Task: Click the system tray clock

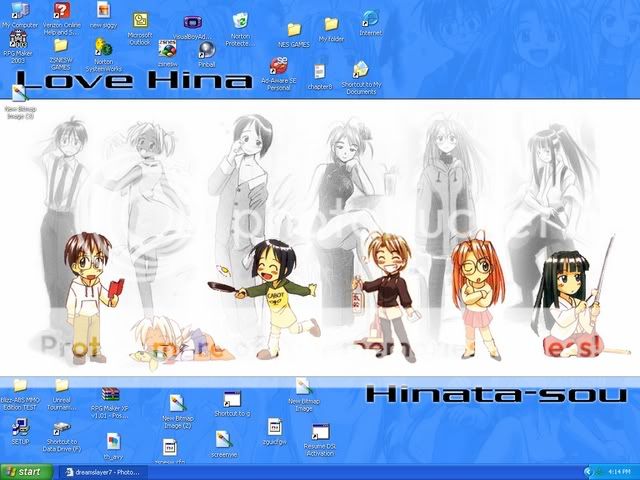Action: click(x=620, y=471)
